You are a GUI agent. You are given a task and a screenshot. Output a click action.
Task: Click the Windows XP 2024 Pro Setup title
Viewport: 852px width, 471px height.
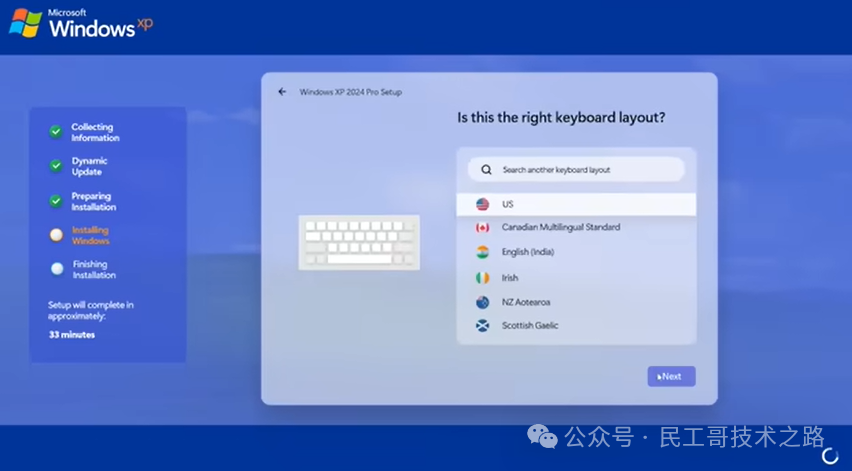pos(350,92)
